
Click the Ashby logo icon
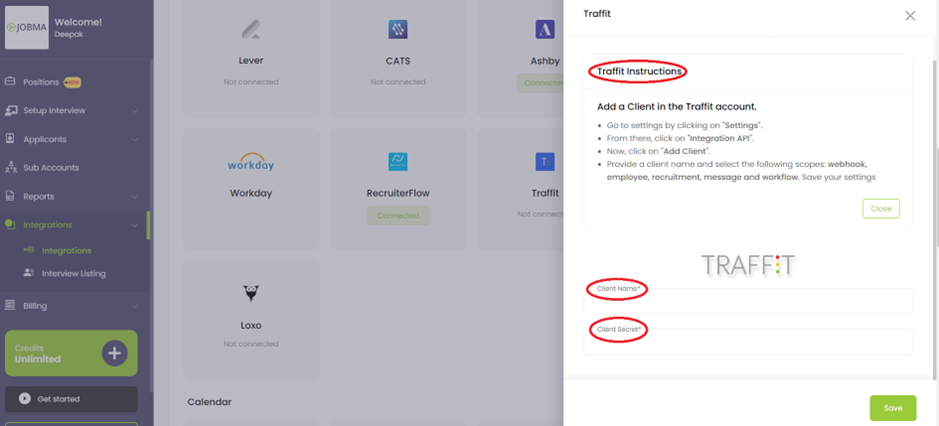[x=546, y=29]
